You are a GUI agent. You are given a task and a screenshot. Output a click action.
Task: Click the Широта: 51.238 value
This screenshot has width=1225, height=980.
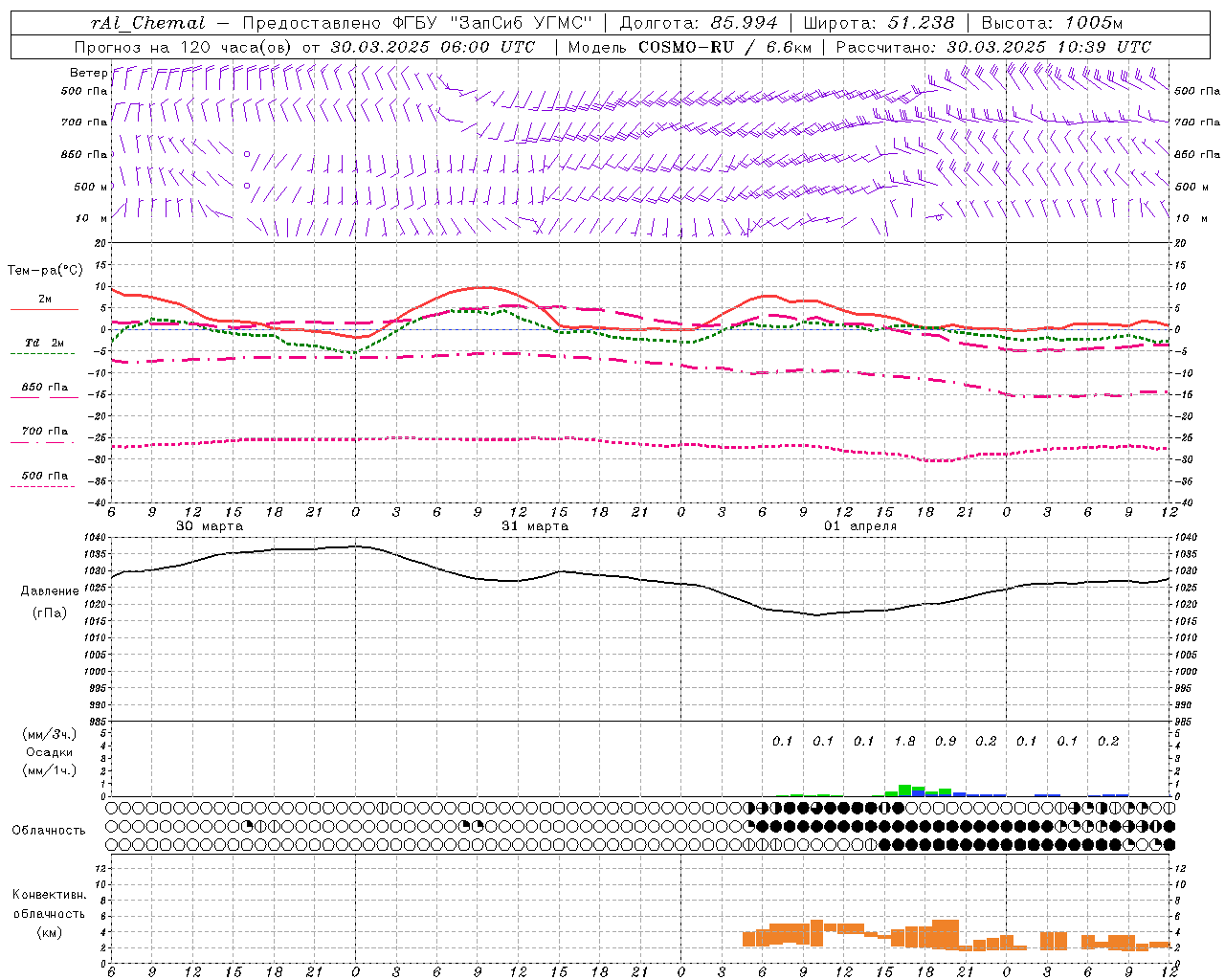879,23
